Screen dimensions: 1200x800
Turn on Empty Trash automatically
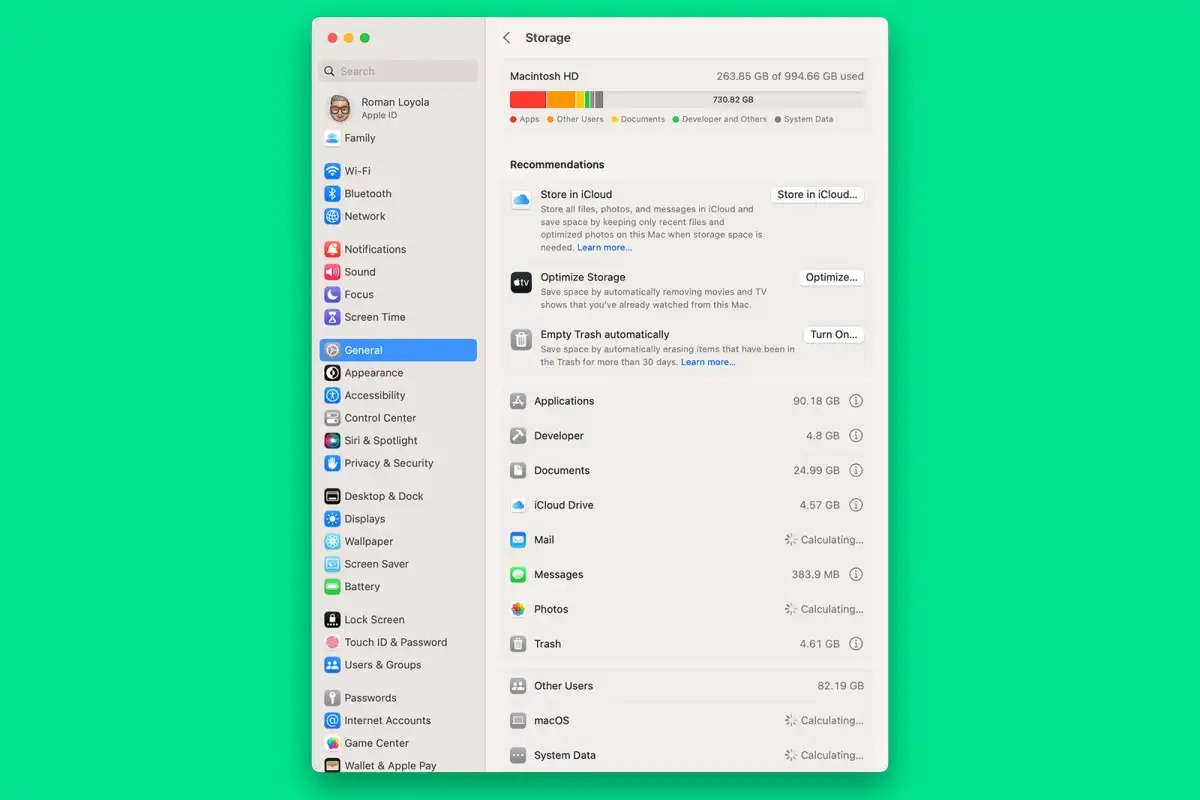tap(834, 335)
